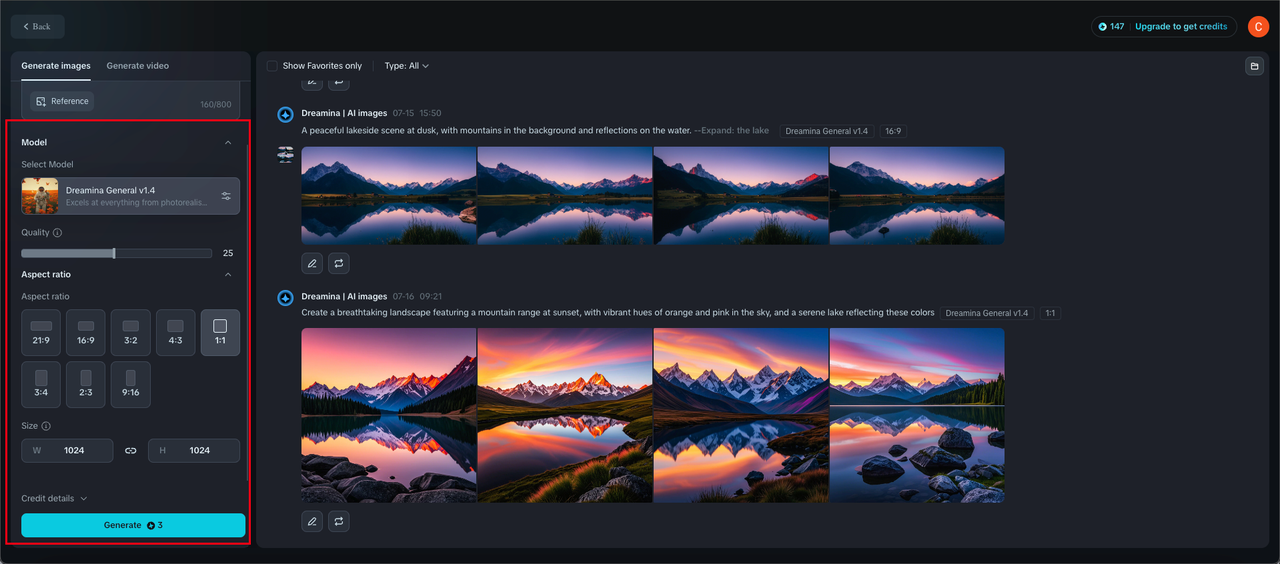
Task: Click regenerate icon under sunset images
Action: point(339,521)
